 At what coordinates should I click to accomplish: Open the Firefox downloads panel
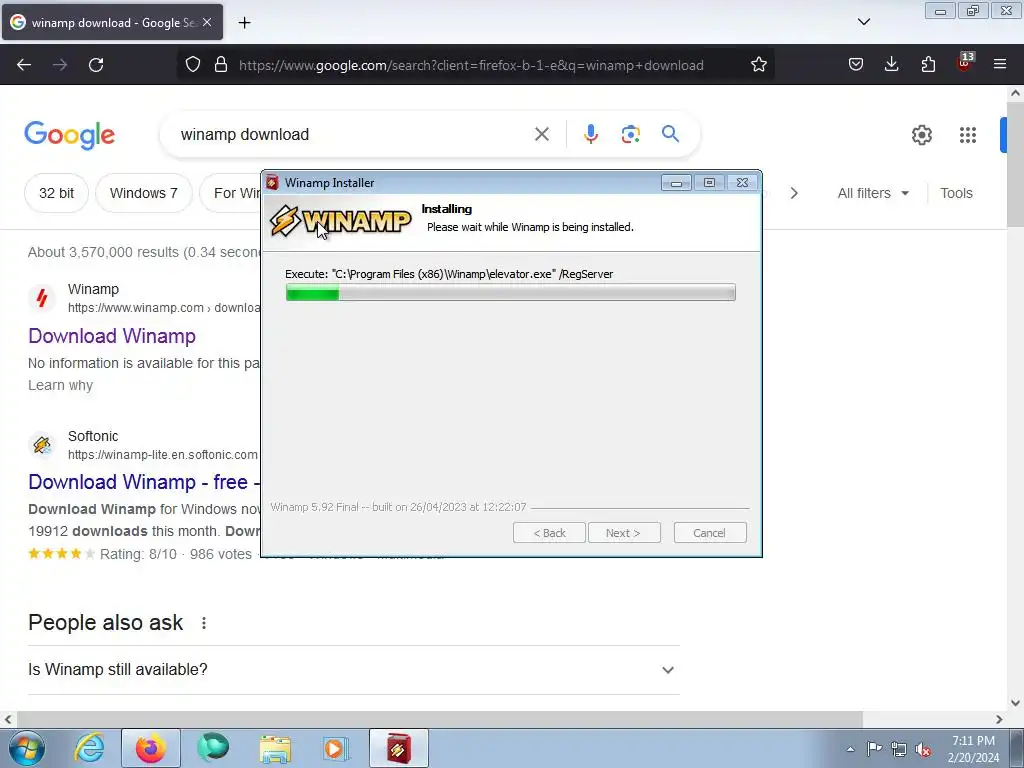coord(891,65)
